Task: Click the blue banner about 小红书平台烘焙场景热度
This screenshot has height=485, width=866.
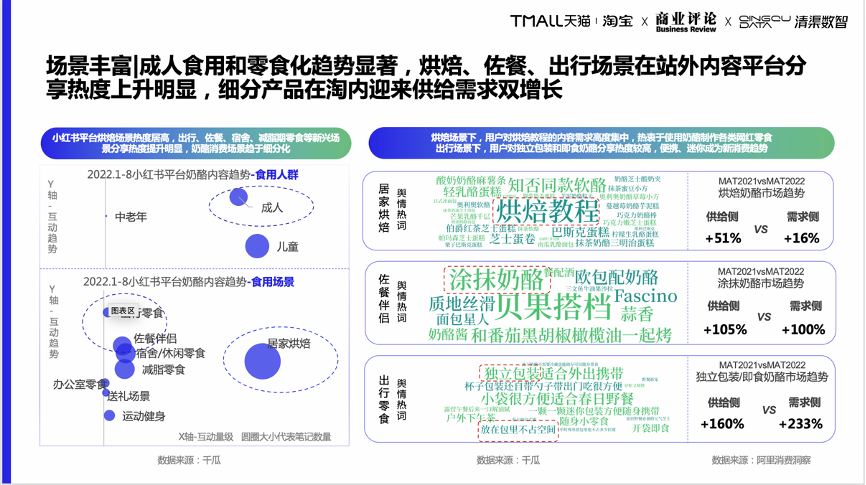Action: click(x=196, y=143)
